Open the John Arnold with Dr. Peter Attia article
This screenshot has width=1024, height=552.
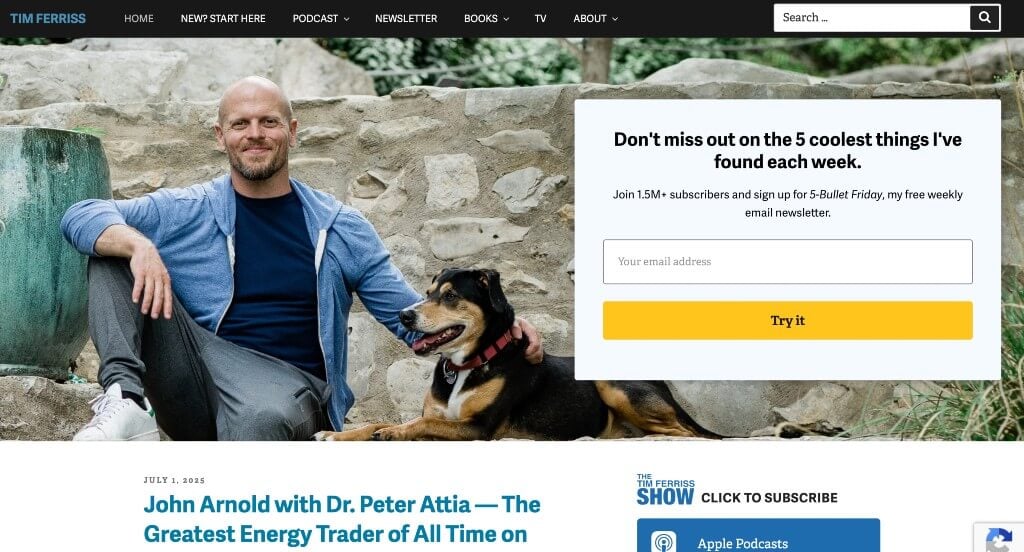pos(342,519)
